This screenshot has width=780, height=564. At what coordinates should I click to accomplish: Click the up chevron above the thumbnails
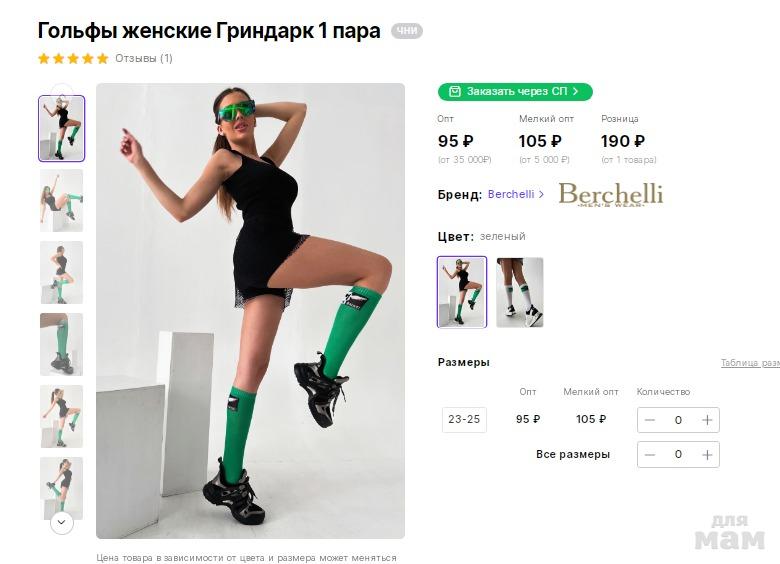62,91
